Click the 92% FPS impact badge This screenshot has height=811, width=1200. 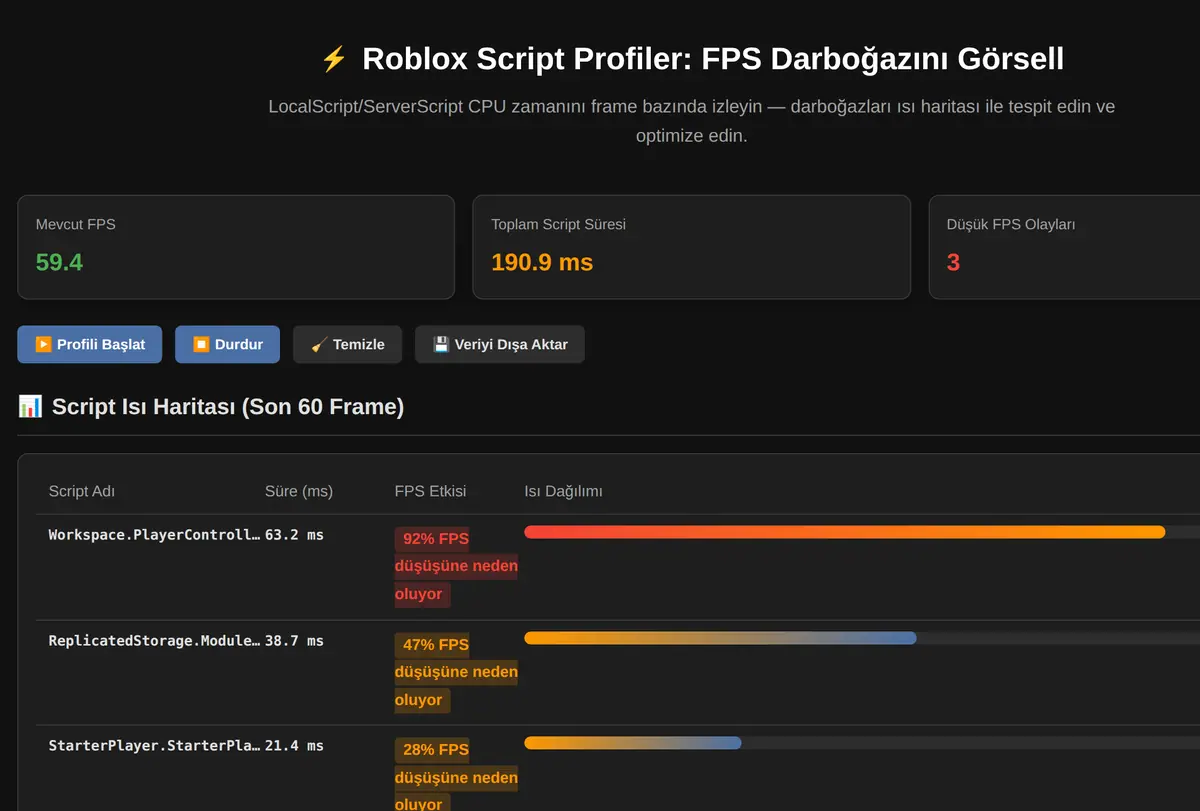pos(456,567)
